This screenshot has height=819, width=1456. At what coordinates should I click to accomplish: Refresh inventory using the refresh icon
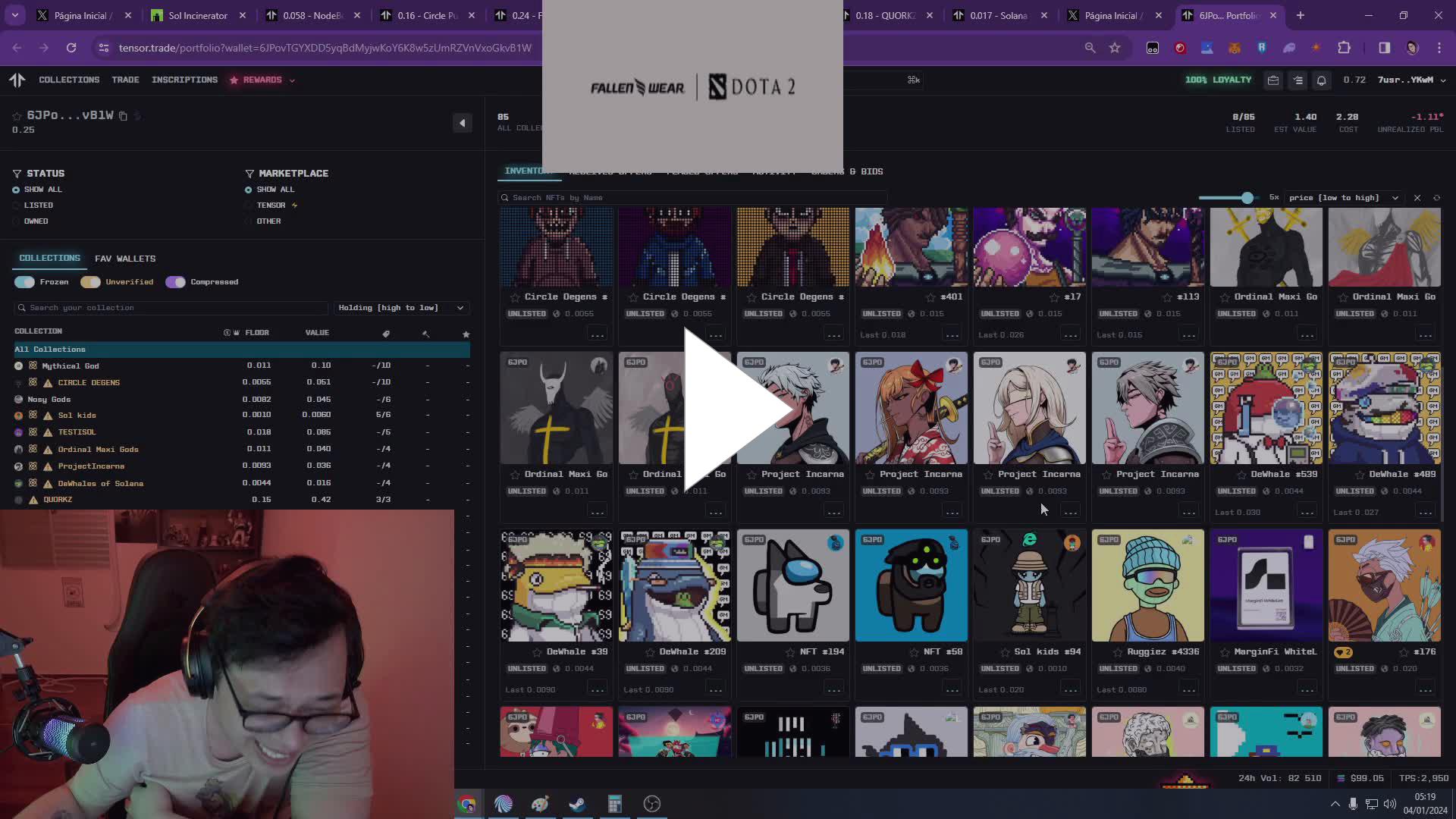tap(1436, 197)
